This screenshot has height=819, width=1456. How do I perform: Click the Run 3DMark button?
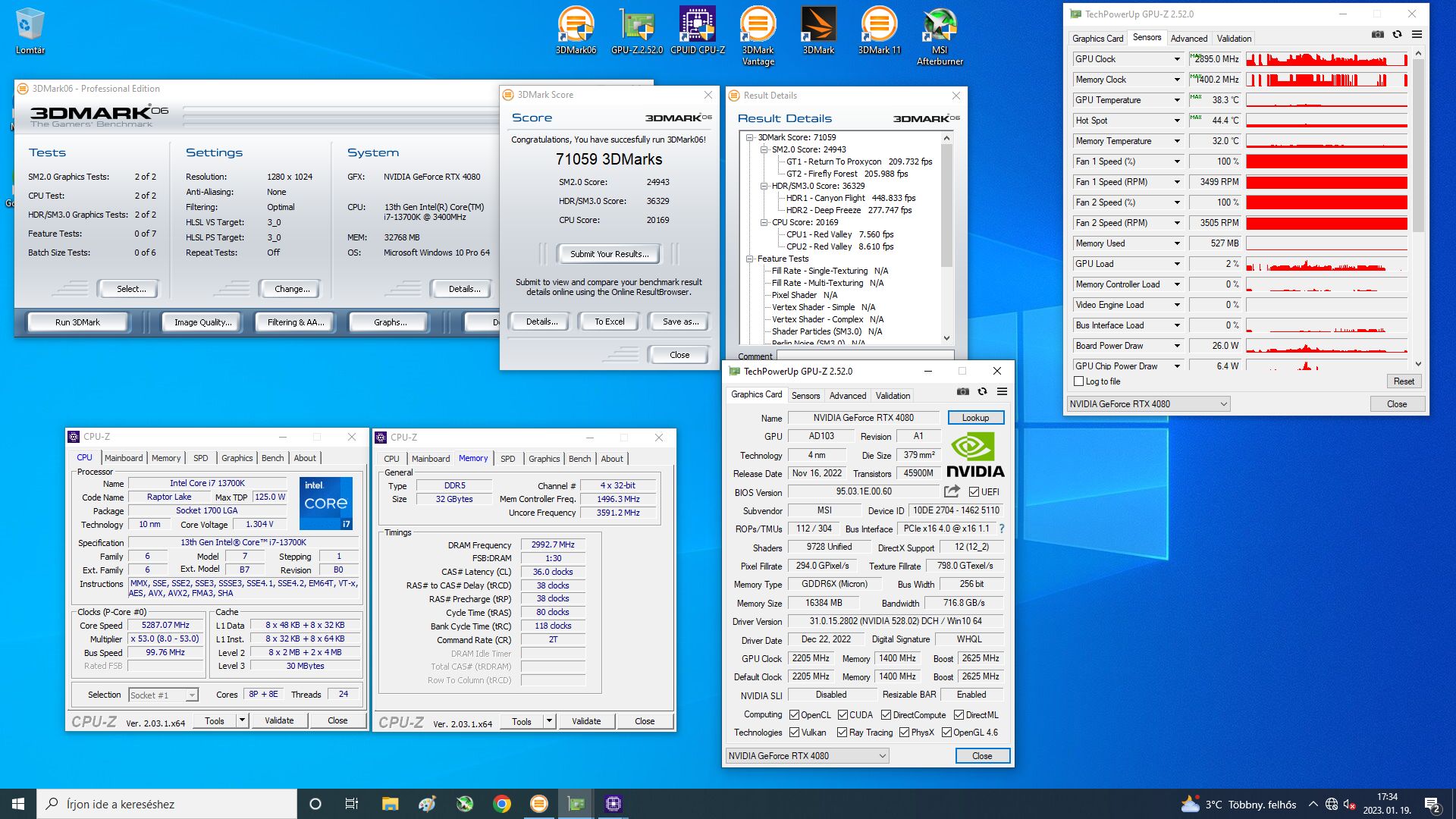tap(77, 322)
